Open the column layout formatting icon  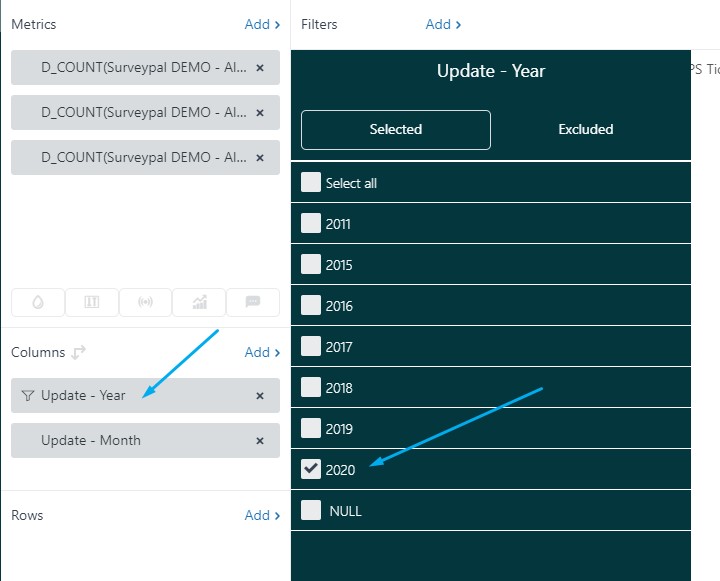(x=92, y=302)
